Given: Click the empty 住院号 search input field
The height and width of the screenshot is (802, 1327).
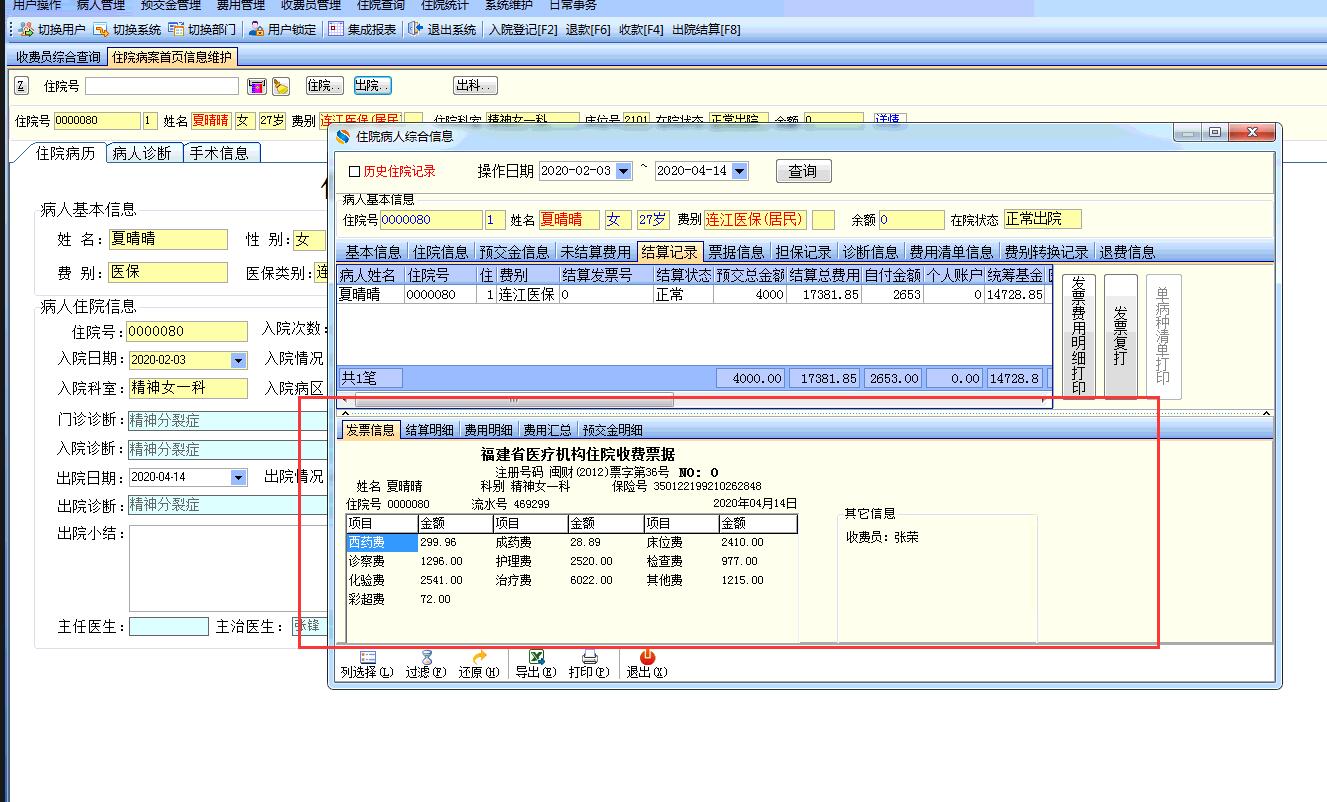Looking at the screenshot, I should tap(162, 86).
